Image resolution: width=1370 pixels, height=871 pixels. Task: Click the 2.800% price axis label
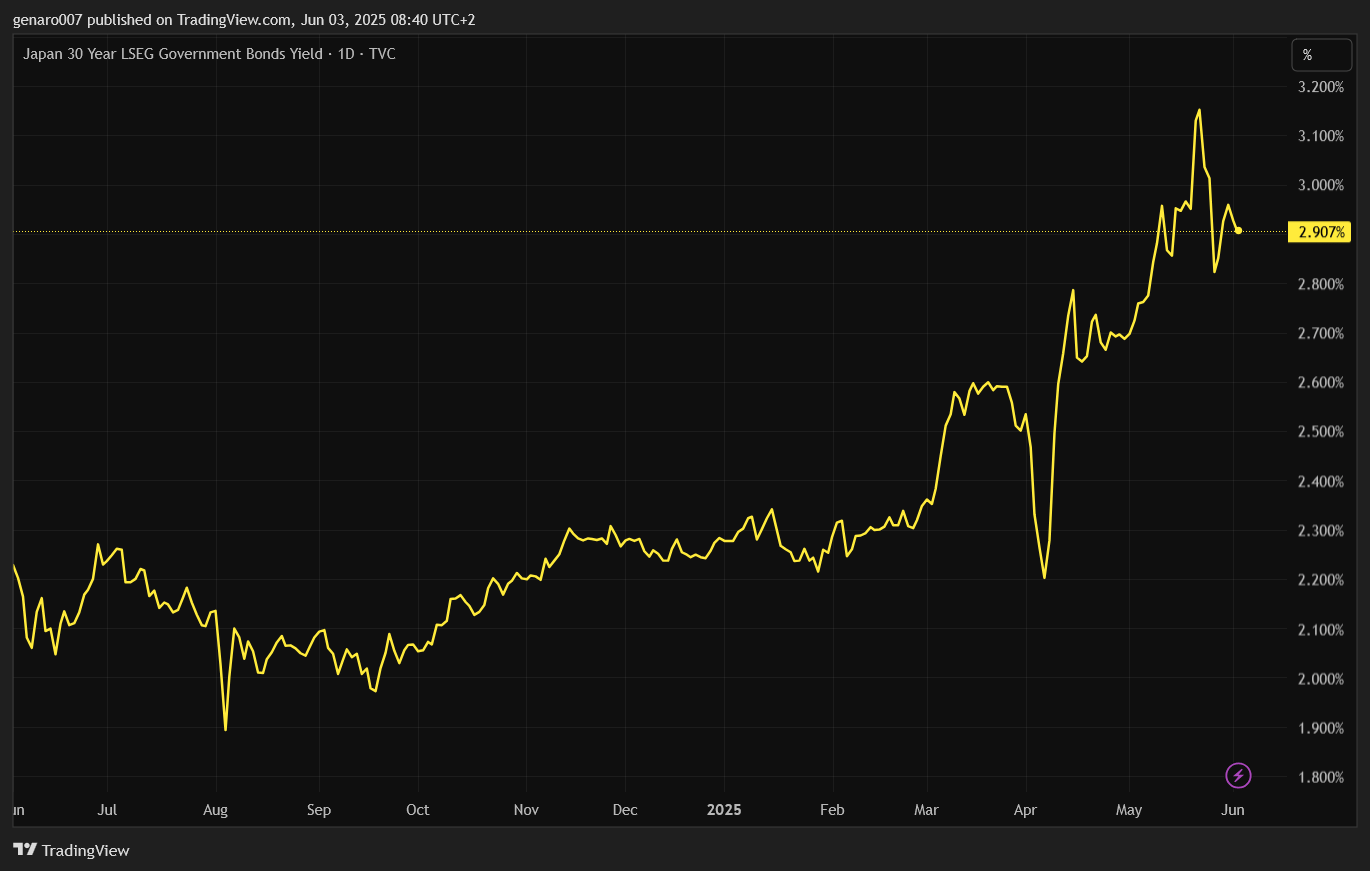tap(1321, 284)
